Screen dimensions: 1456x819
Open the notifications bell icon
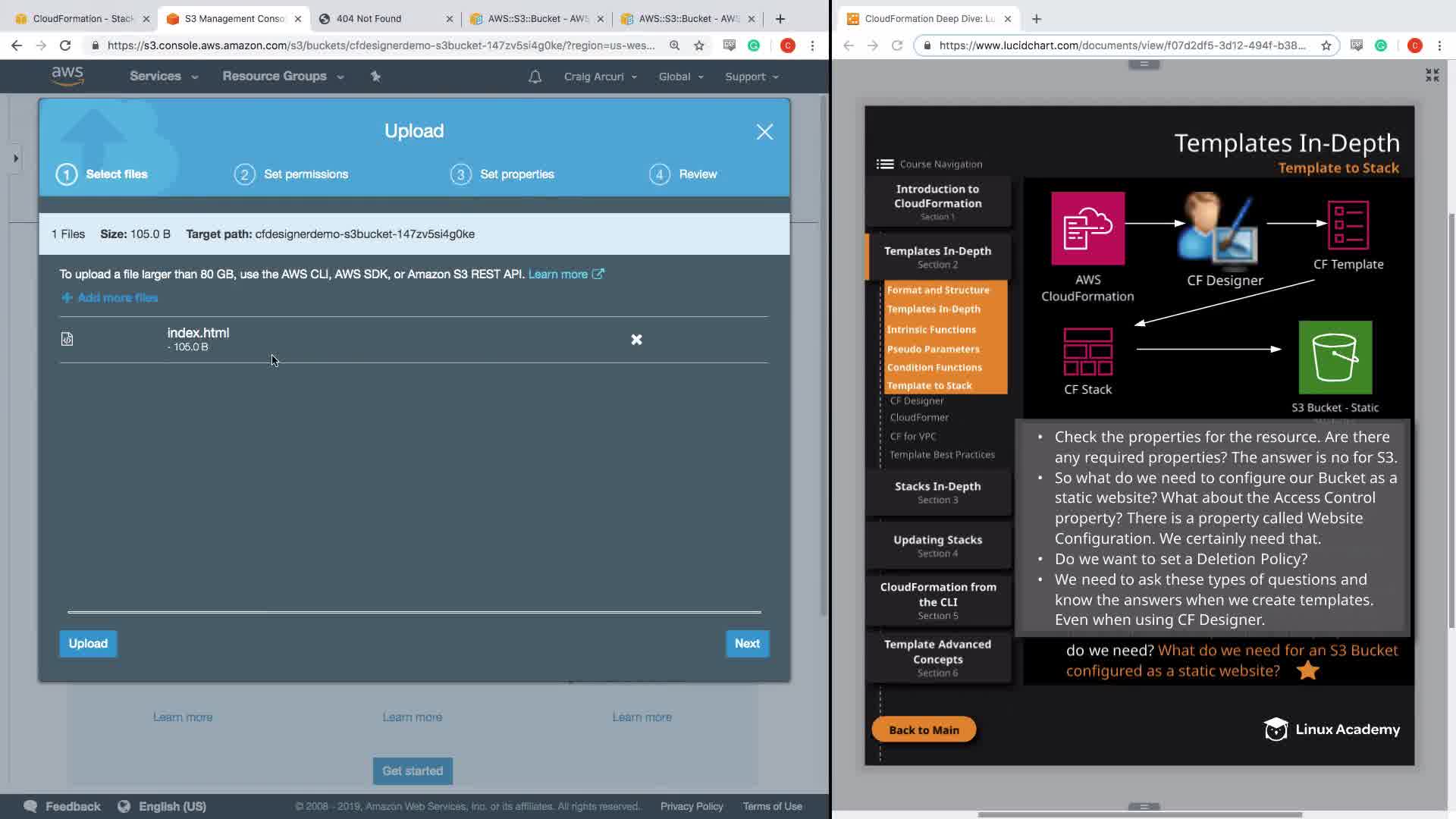(x=535, y=77)
